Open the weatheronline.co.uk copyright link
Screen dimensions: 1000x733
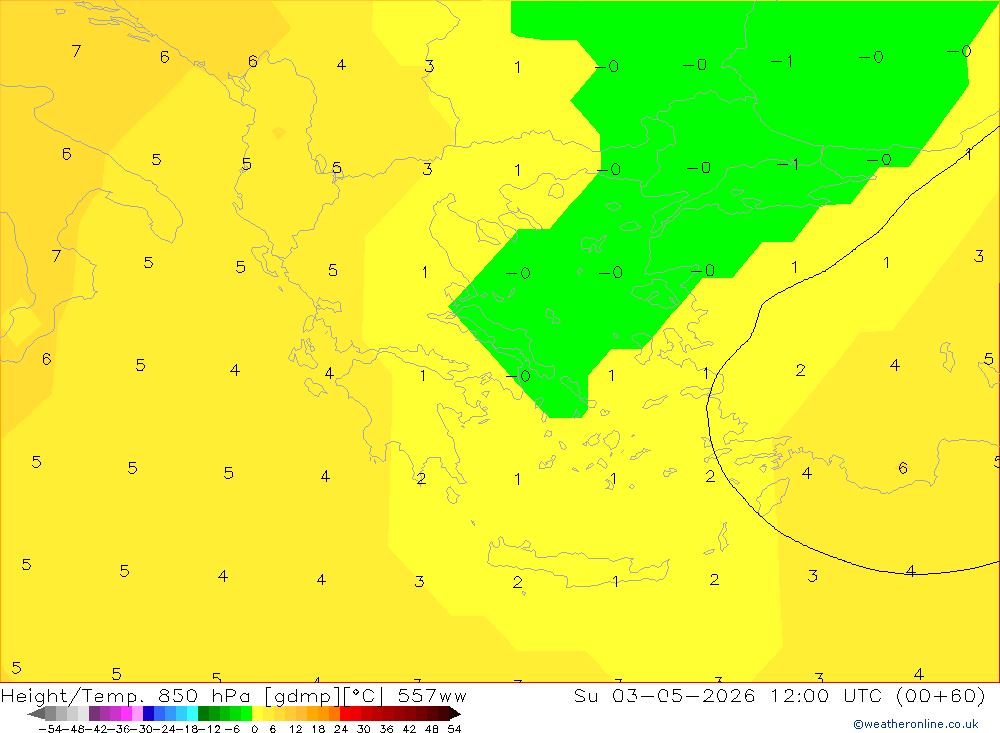pos(916,724)
